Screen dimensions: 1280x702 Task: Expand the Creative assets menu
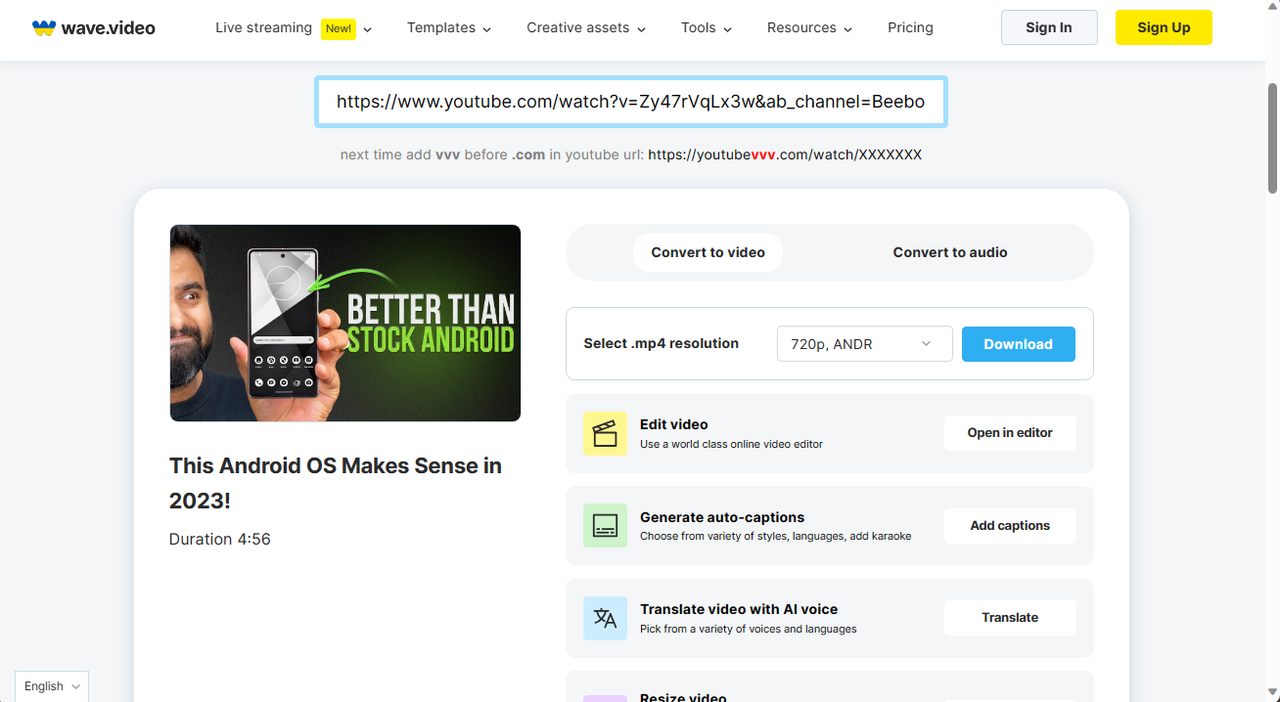pyautogui.click(x=586, y=28)
